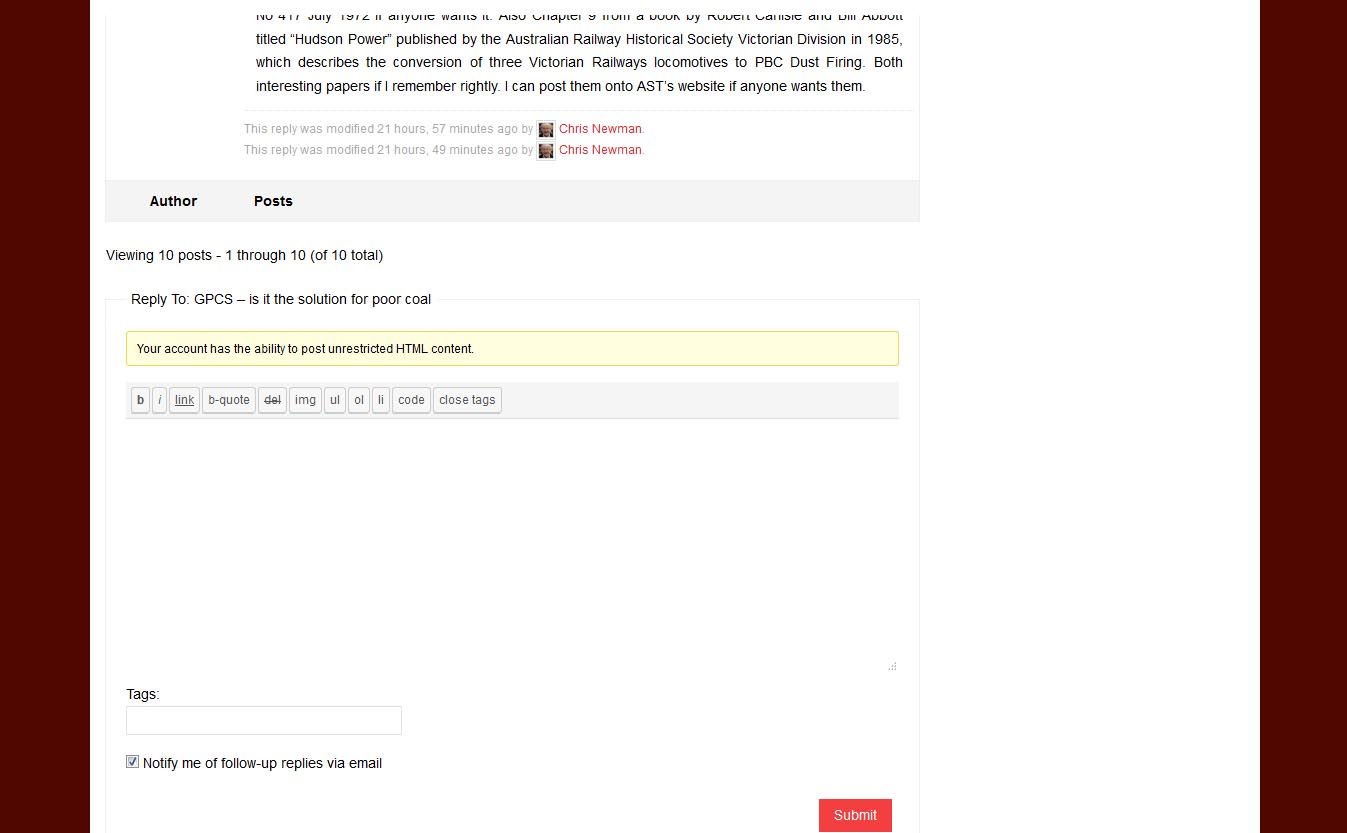Click Chris Newman's avatar in second modification line
Image resolution: width=1347 pixels, height=833 pixels.
pyautogui.click(x=545, y=151)
